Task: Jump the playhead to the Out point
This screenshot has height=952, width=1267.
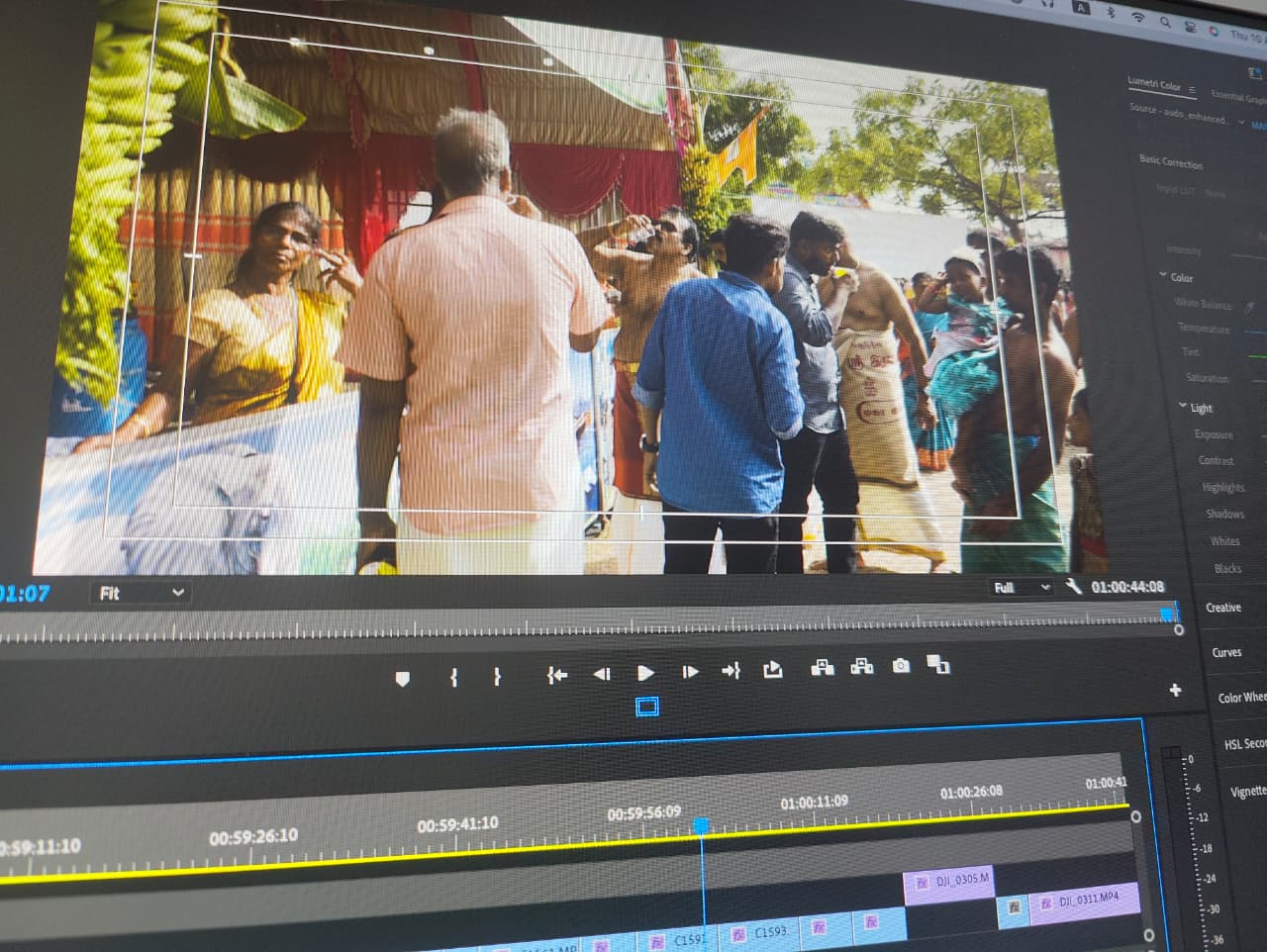Action: coord(731,671)
